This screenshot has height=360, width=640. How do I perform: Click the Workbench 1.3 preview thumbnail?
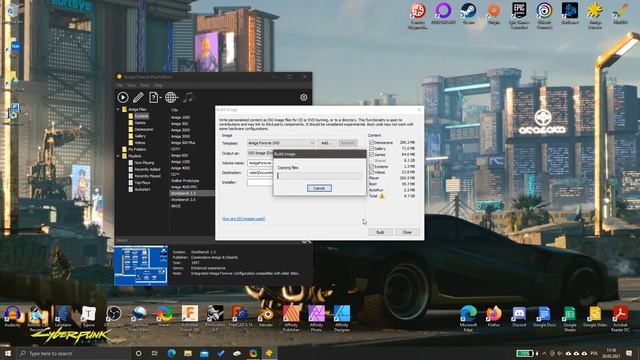[x=141, y=265]
